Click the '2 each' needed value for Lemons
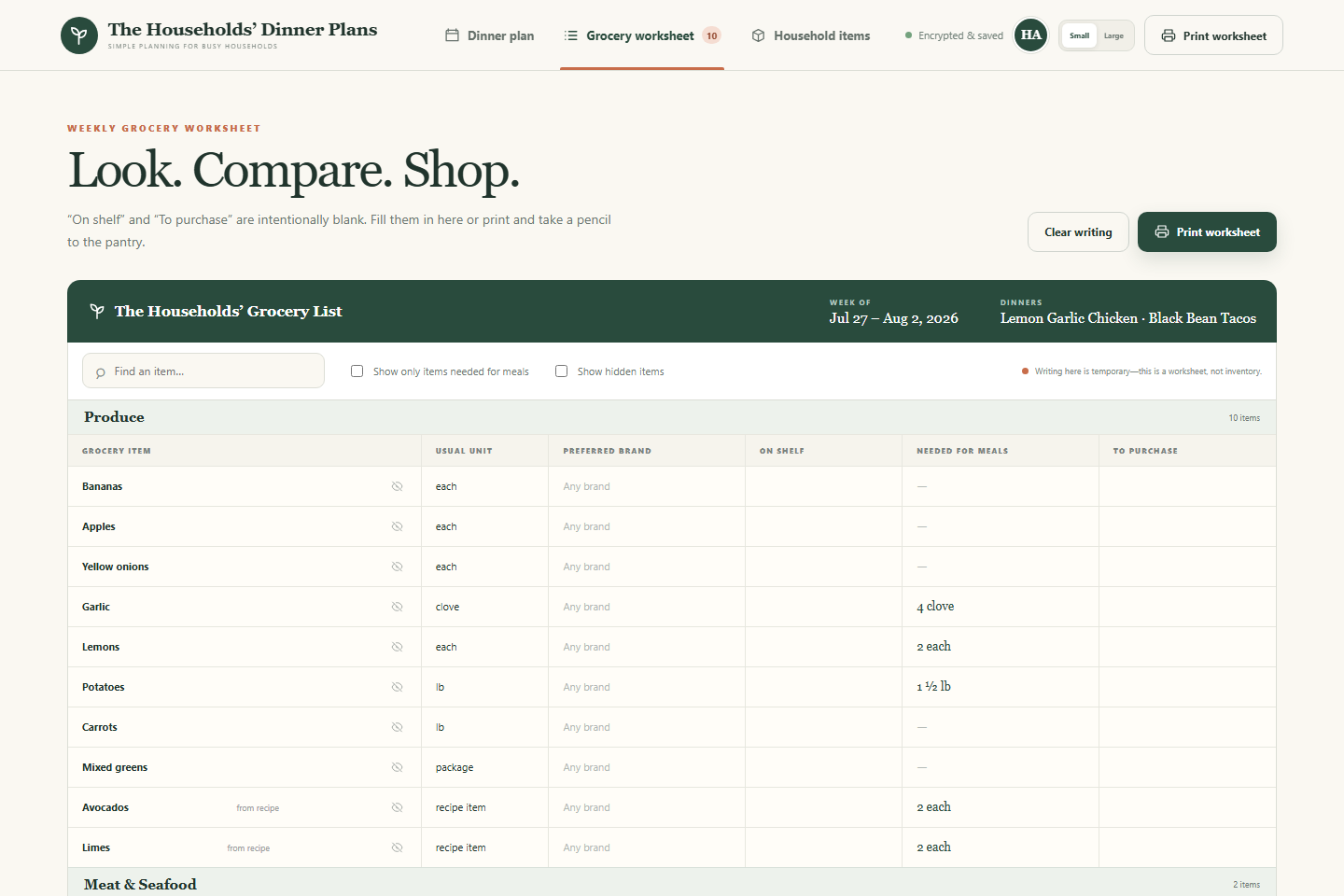 click(x=933, y=647)
